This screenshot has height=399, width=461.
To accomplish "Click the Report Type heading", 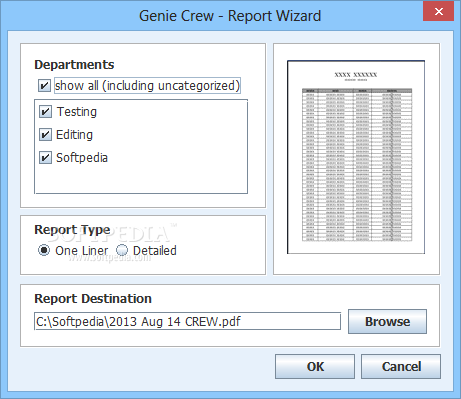I will coord(72,230).
